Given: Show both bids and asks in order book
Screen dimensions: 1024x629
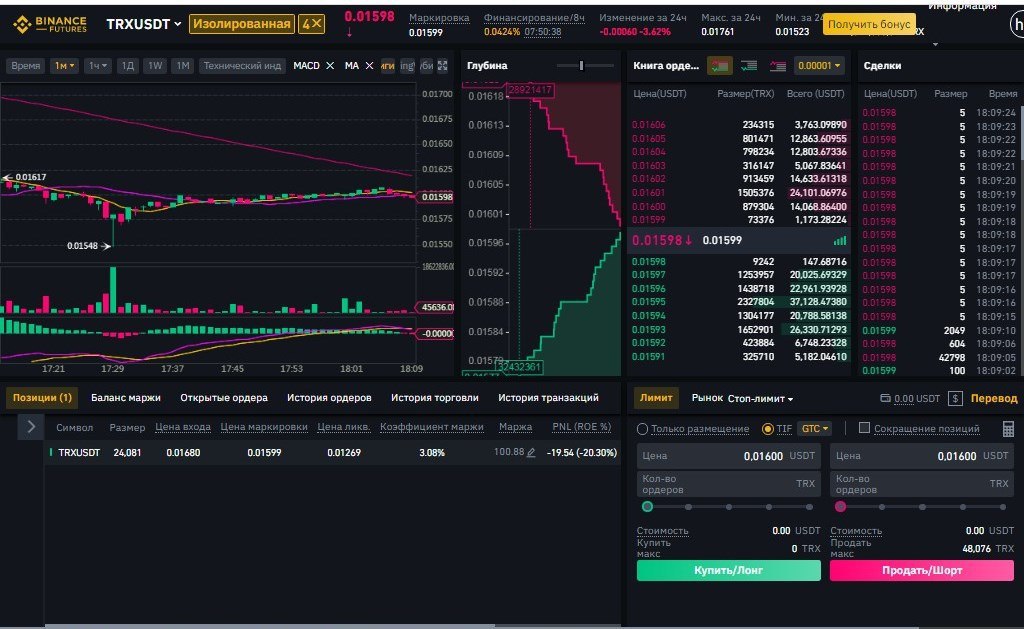Looking at the screenshot, I should pyautogui.click(x=720, y=65).
